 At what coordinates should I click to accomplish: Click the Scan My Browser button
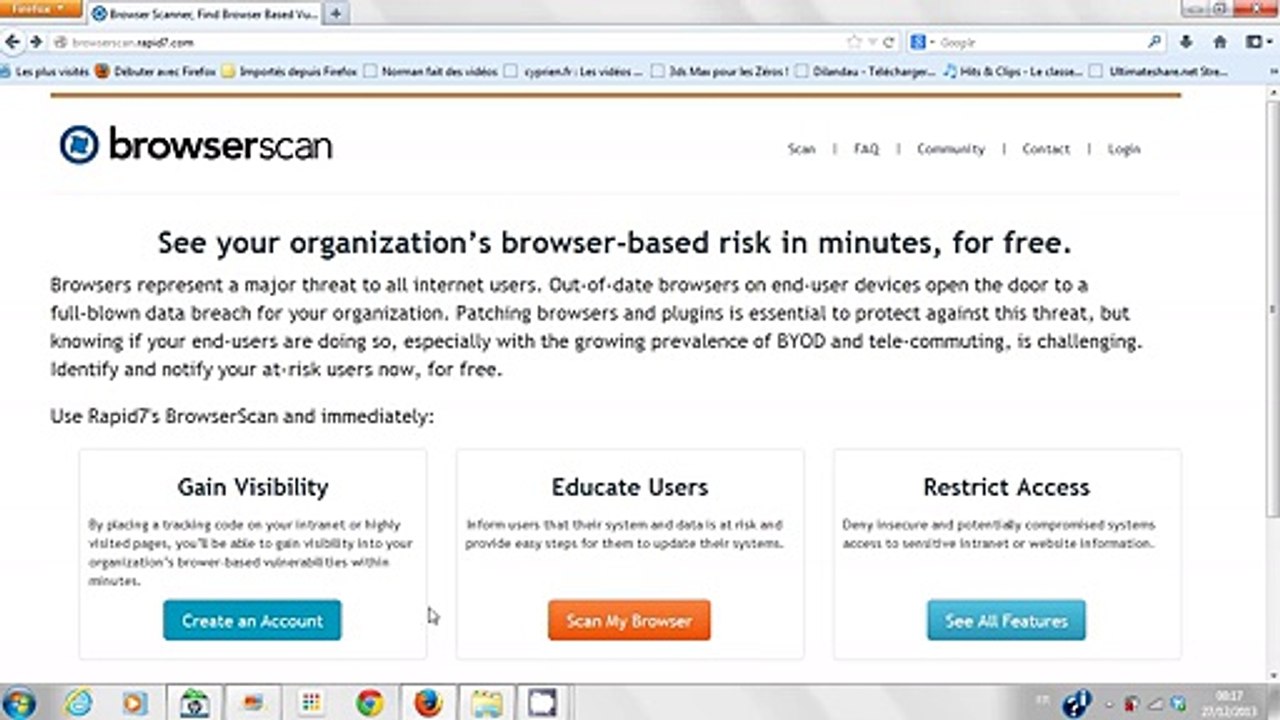(x=629, y=620)
